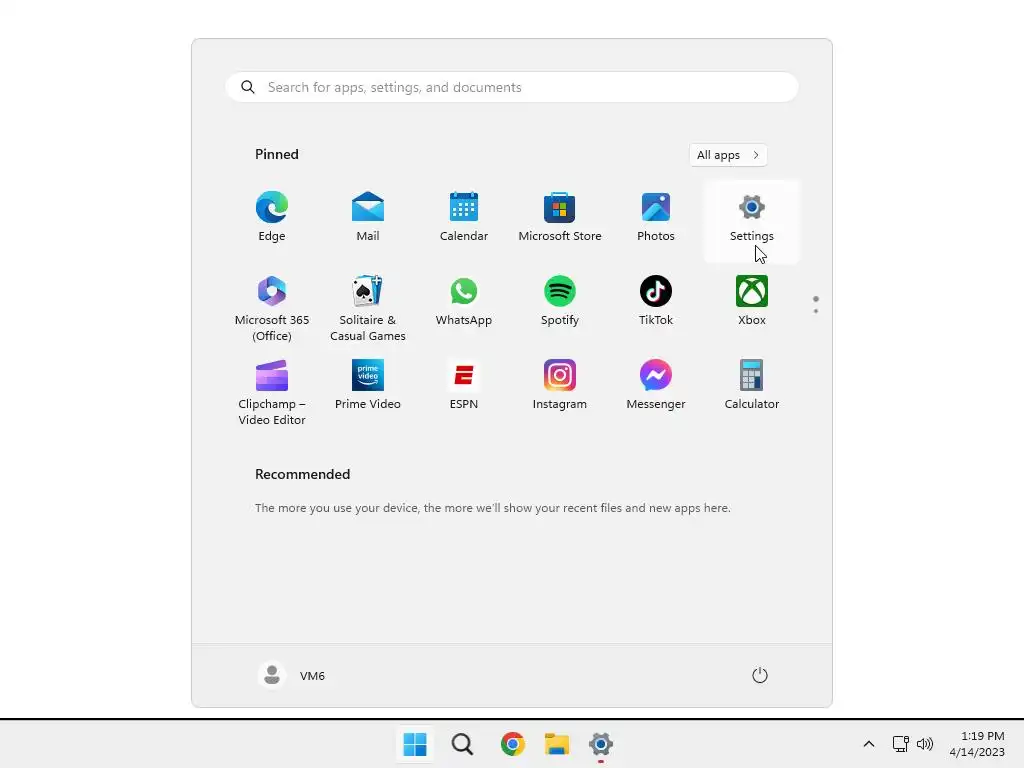The height and width of the screenshot is (768, 1024).
Task: Launch Microsoft 365 (Office)
Action: (x=272, y=308)
